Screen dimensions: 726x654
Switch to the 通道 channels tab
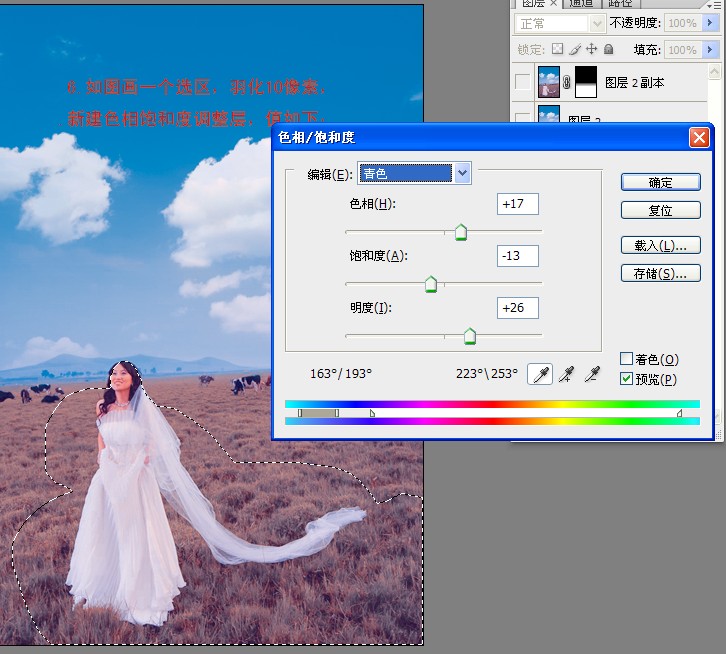pyautogui.click(x=582, y=4)
